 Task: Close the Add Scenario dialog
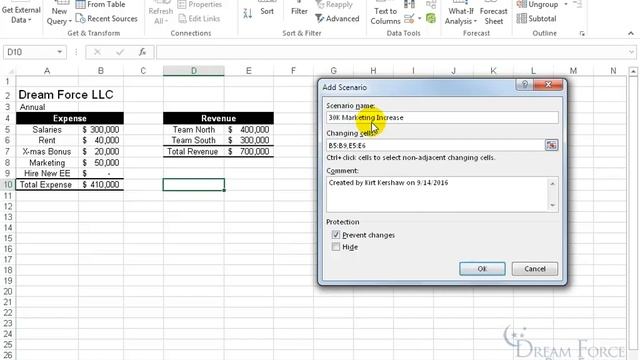pyautogui.click(x=548, y=84)
